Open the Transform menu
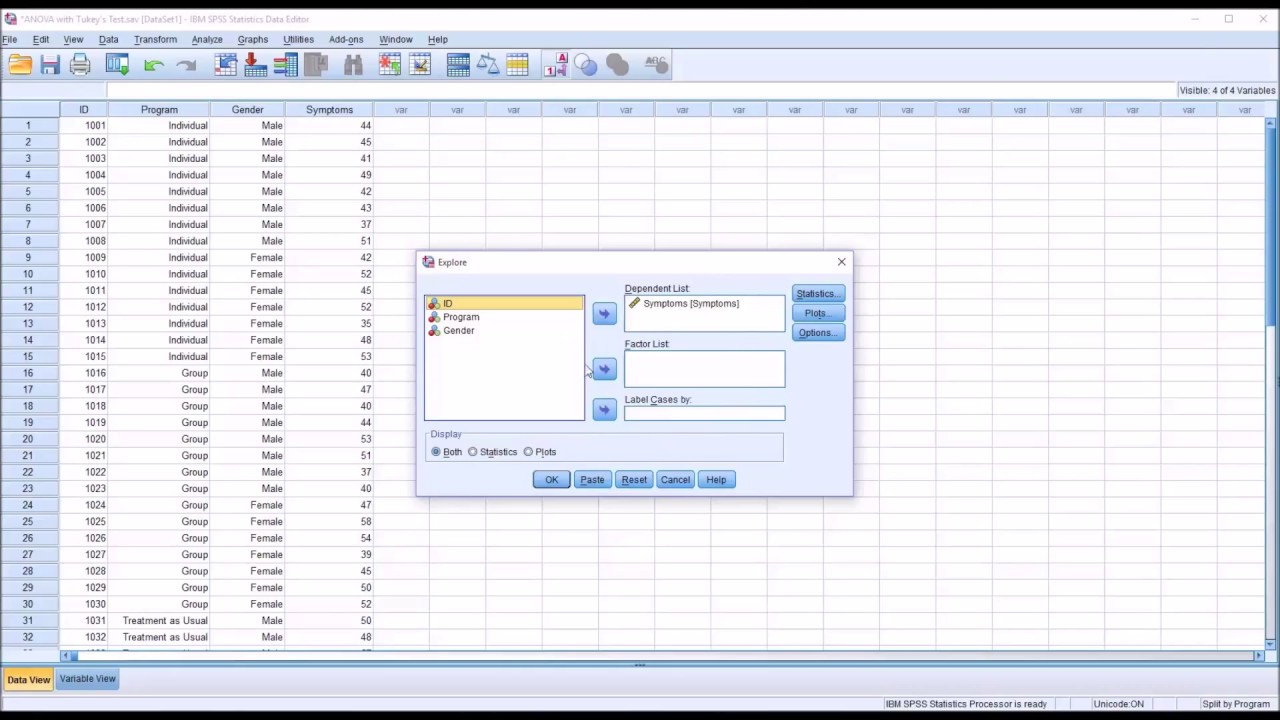The image size is (1280, 720). (155, 39)
